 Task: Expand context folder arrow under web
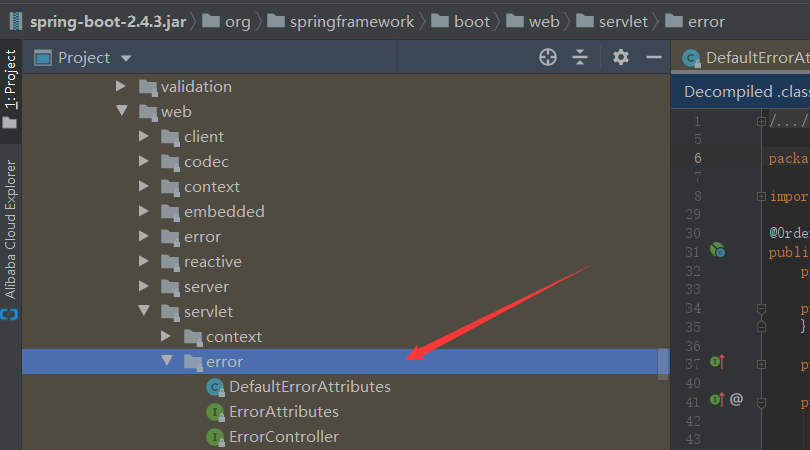(x=144, y=185)
